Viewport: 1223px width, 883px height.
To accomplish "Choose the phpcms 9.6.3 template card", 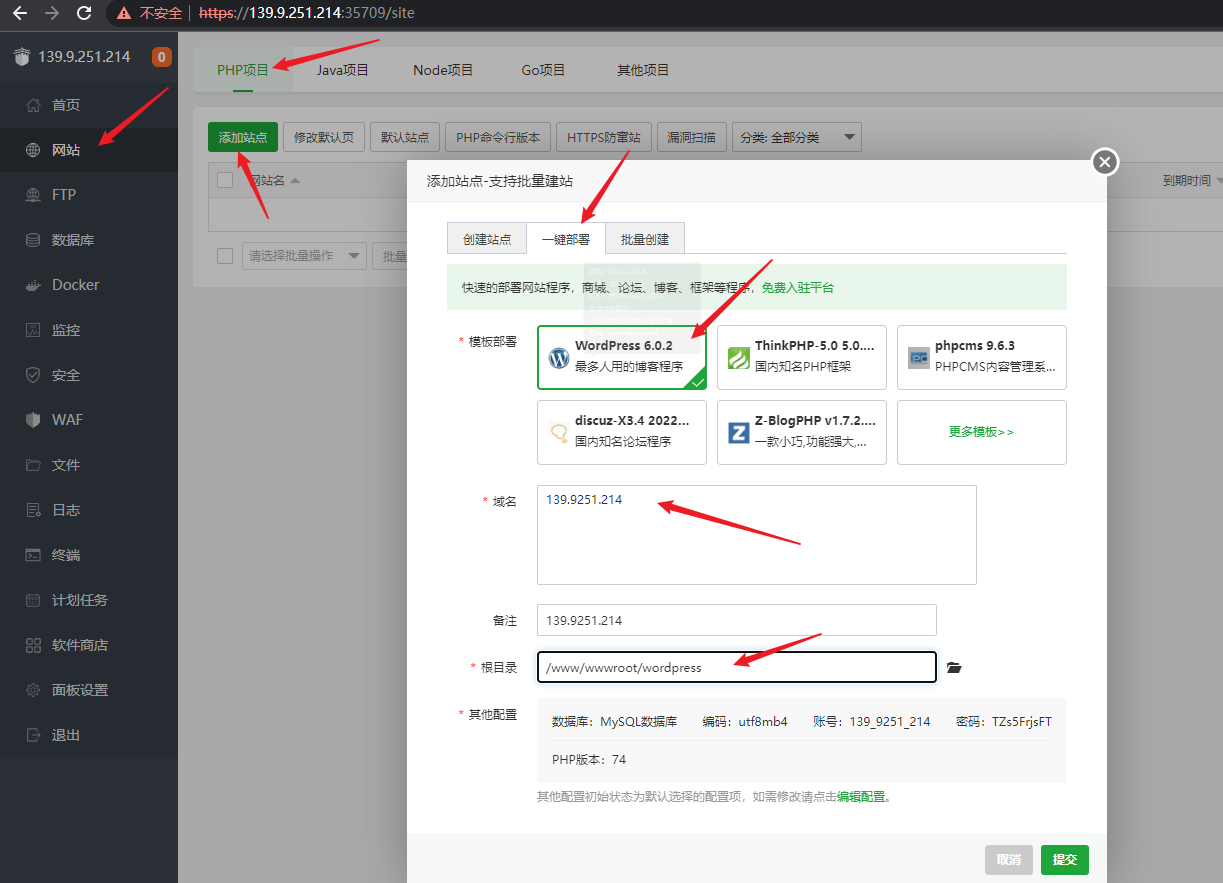I will click(982, 357).
